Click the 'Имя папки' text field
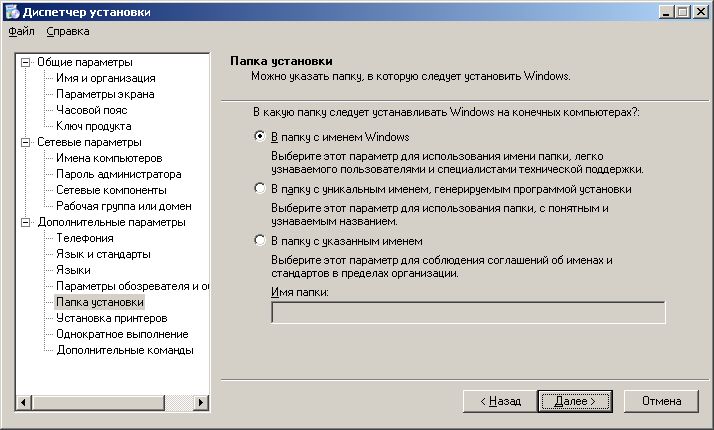Image resolution: width=714 pixels, height=430 pixels. pos(468,313)
